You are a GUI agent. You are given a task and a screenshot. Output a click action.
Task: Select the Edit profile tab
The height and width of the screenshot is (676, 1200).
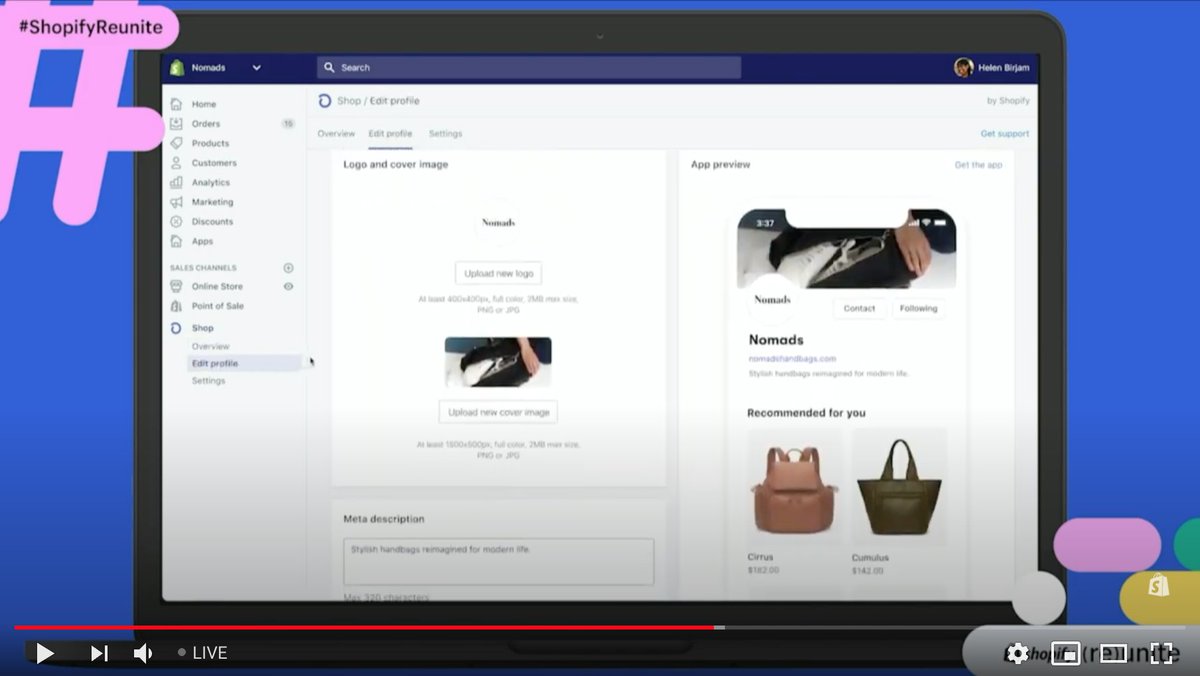point(390,134)
